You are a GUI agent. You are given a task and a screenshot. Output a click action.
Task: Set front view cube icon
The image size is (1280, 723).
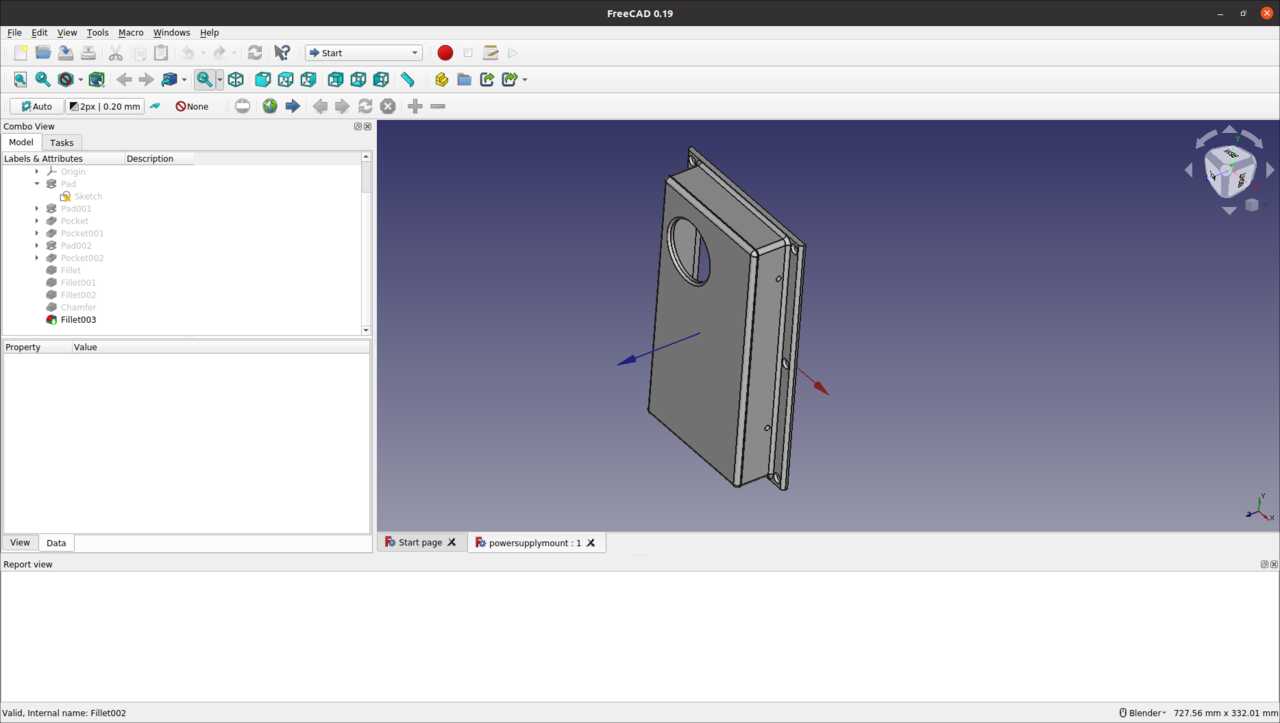[x=263, y=79]
